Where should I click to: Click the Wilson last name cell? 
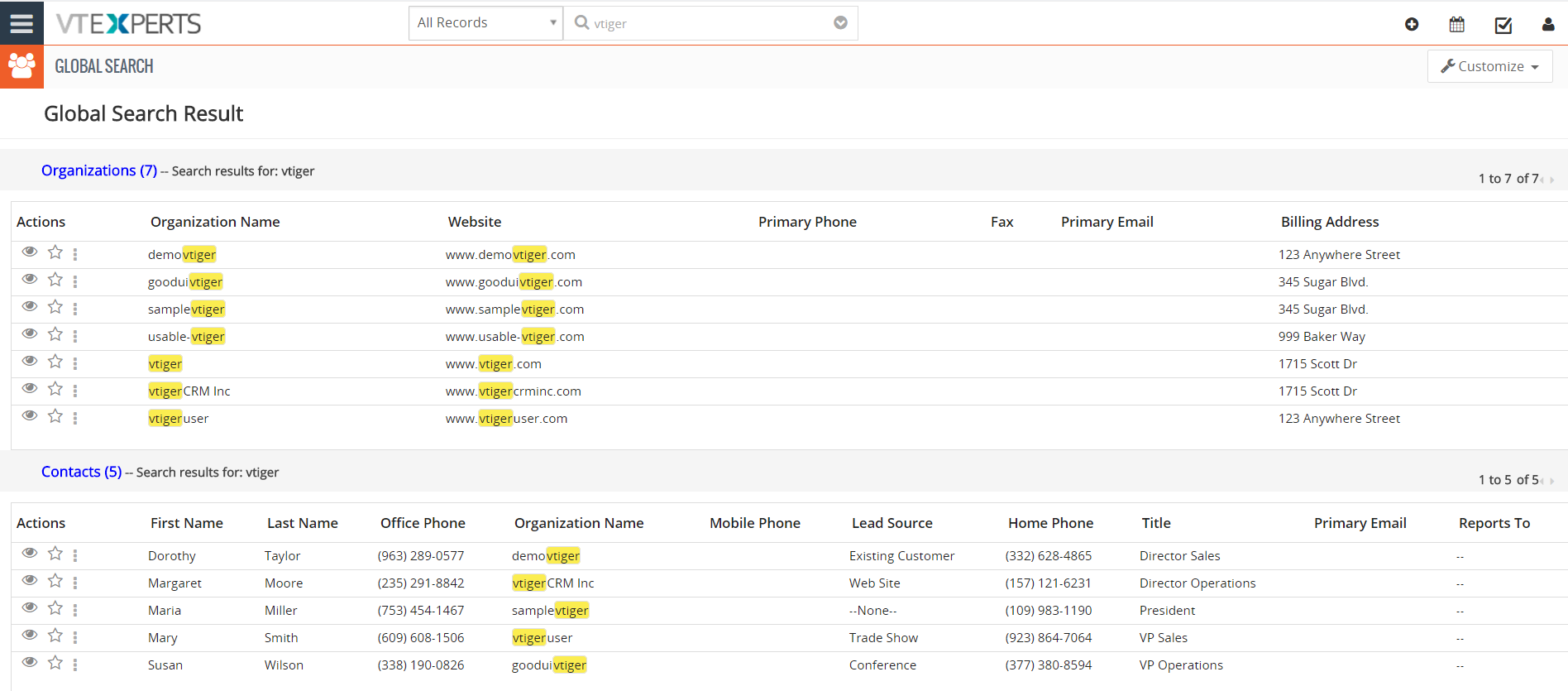coord(284,665)
